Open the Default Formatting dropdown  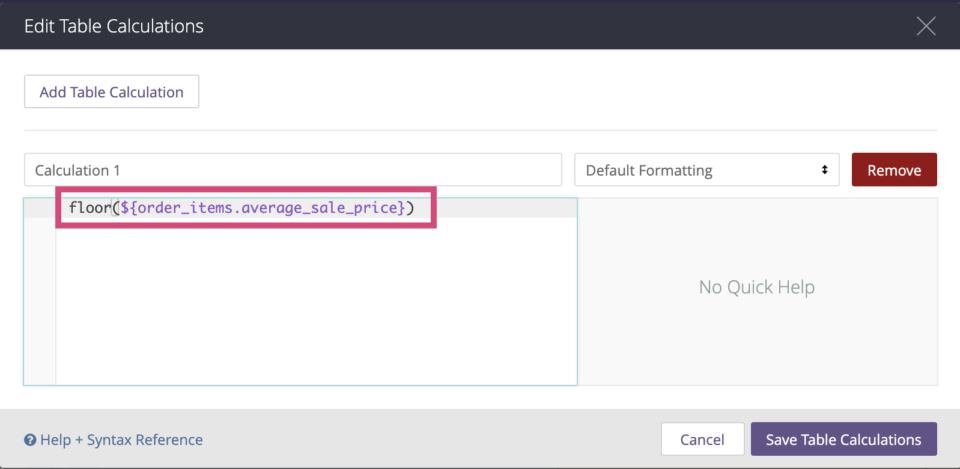coord(707,170)
